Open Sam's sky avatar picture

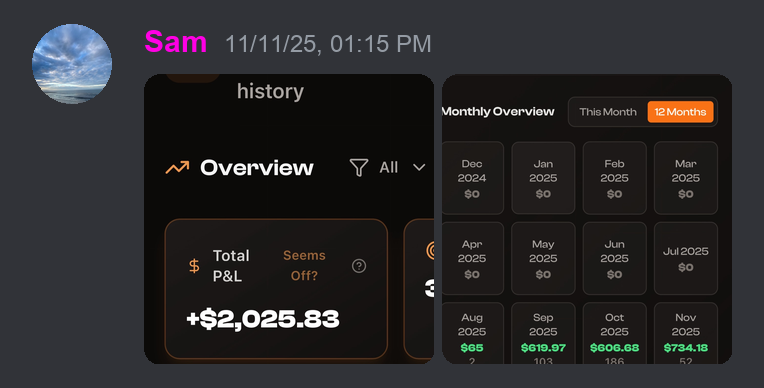pyautogui.click(x=72, y=64)
